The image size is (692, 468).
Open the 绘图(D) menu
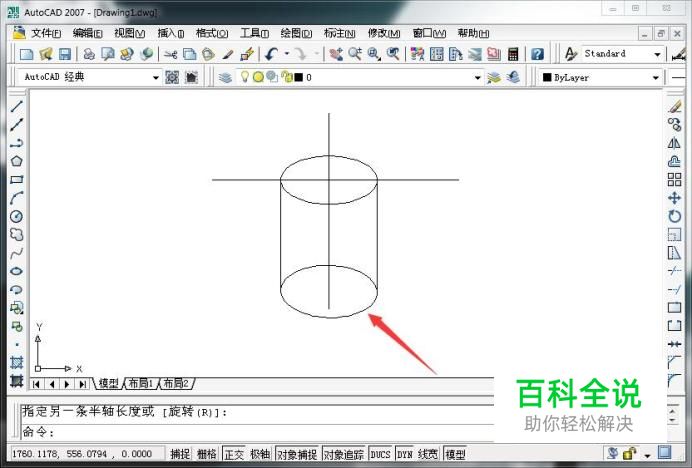pyautogui.click(x=296, y=33)
